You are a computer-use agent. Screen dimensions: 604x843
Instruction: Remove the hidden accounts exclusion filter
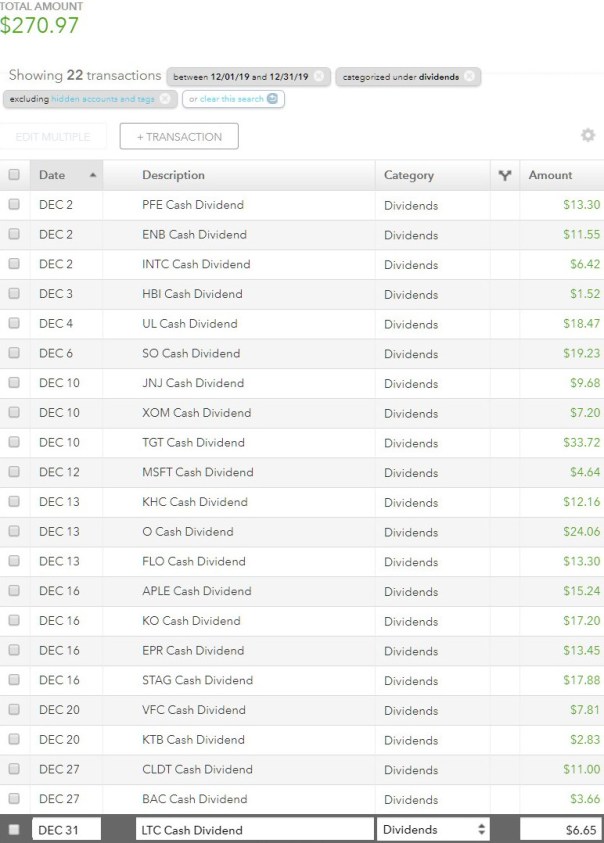[x=166, y=99]
